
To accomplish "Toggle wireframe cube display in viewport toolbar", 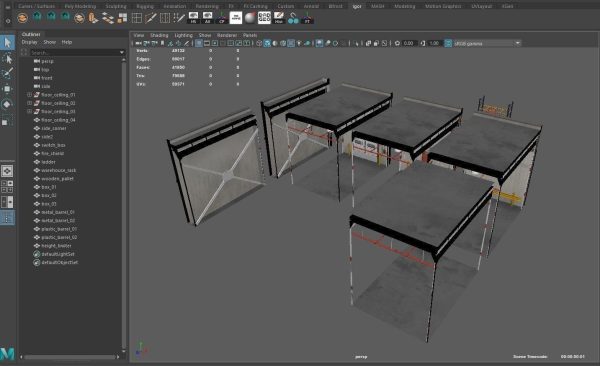I will [x=259, y=43].
